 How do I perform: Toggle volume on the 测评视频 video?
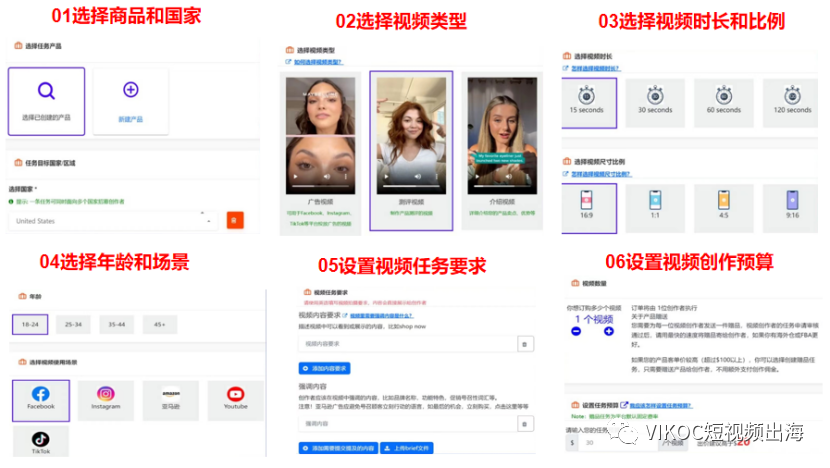(418, 176)
